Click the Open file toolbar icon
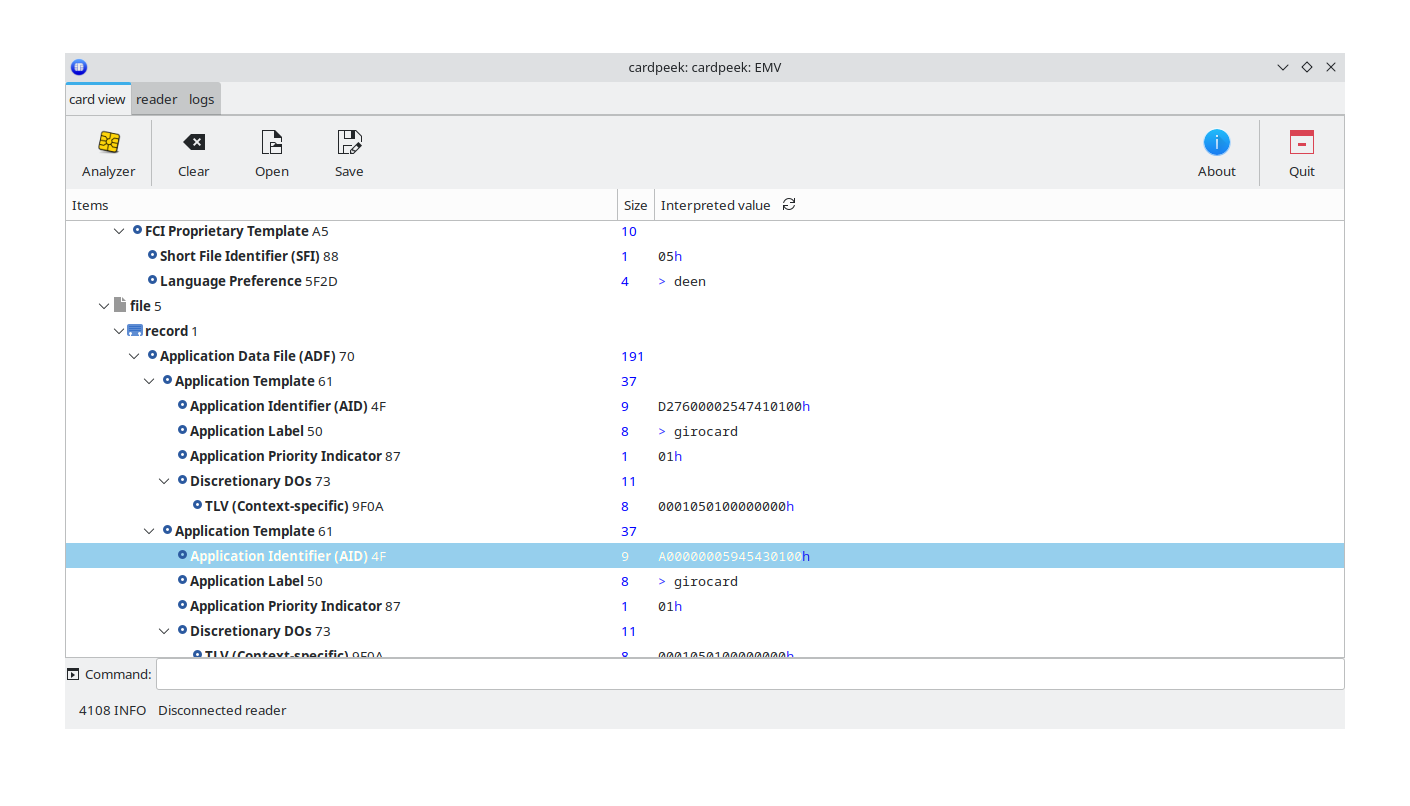Viewport: 1410px width, 806px height. [271, 143]
